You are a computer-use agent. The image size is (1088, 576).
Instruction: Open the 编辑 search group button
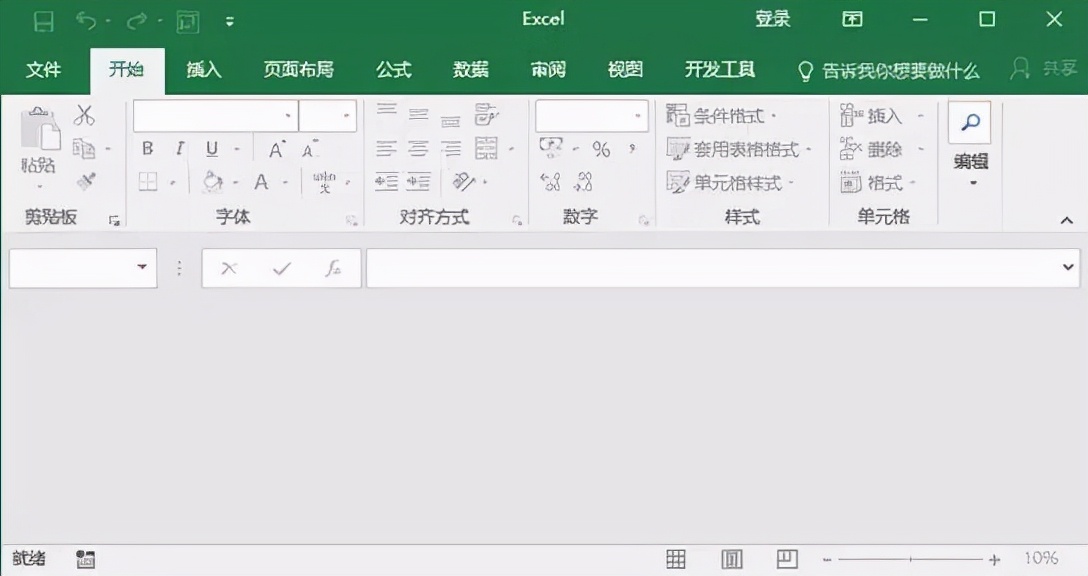pyautogui.click(x=970, y=146)
